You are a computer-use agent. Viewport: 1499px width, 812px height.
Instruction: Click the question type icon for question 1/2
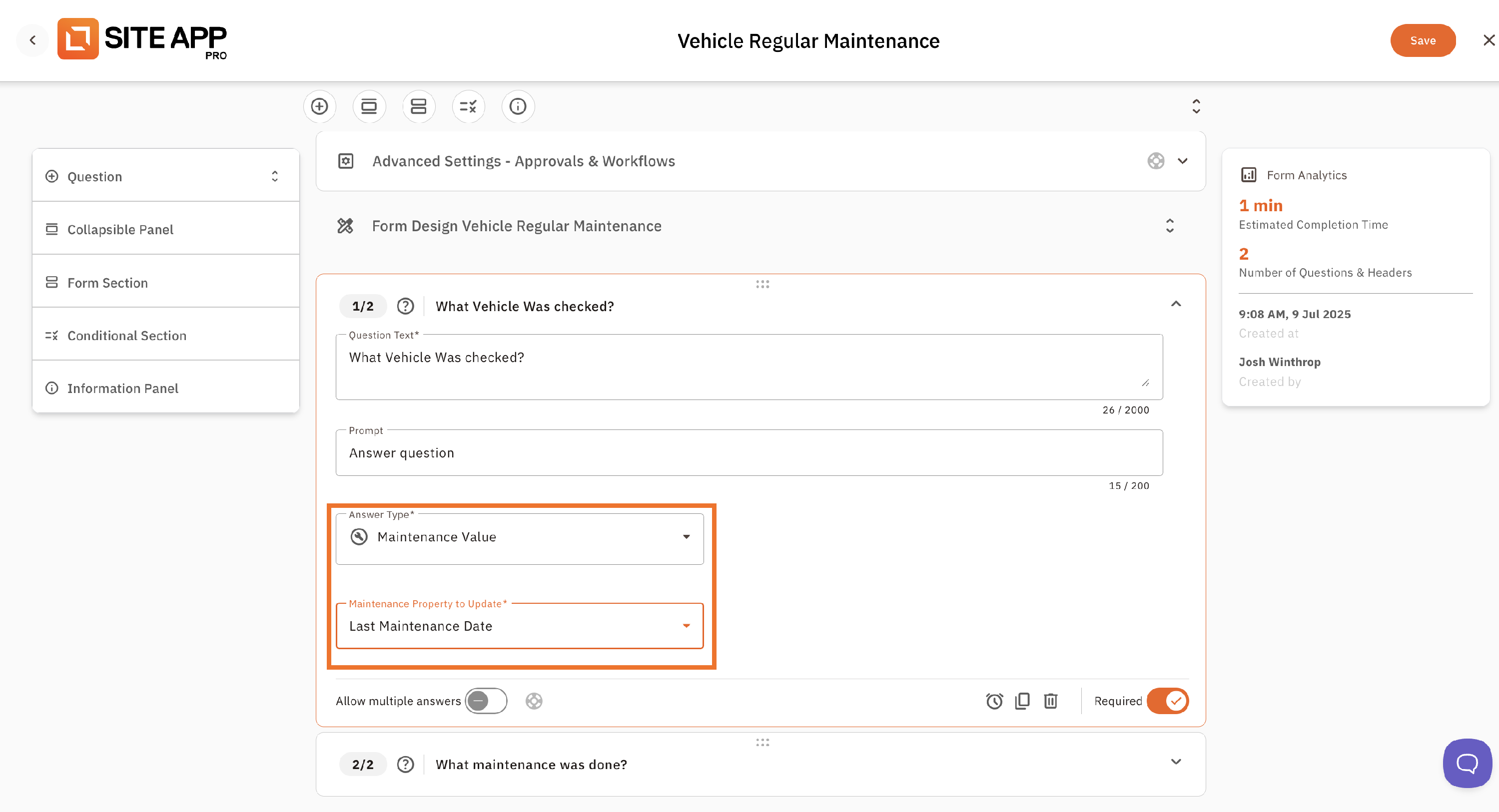pos(405,306)
